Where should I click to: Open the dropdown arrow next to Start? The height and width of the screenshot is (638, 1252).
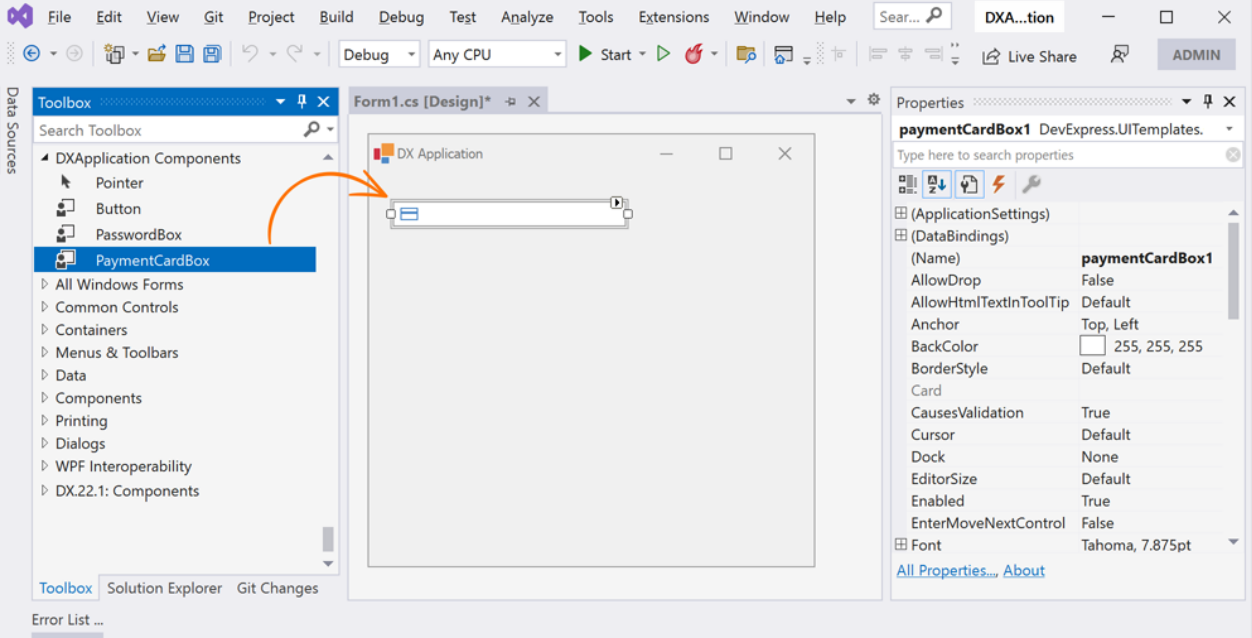643,54
